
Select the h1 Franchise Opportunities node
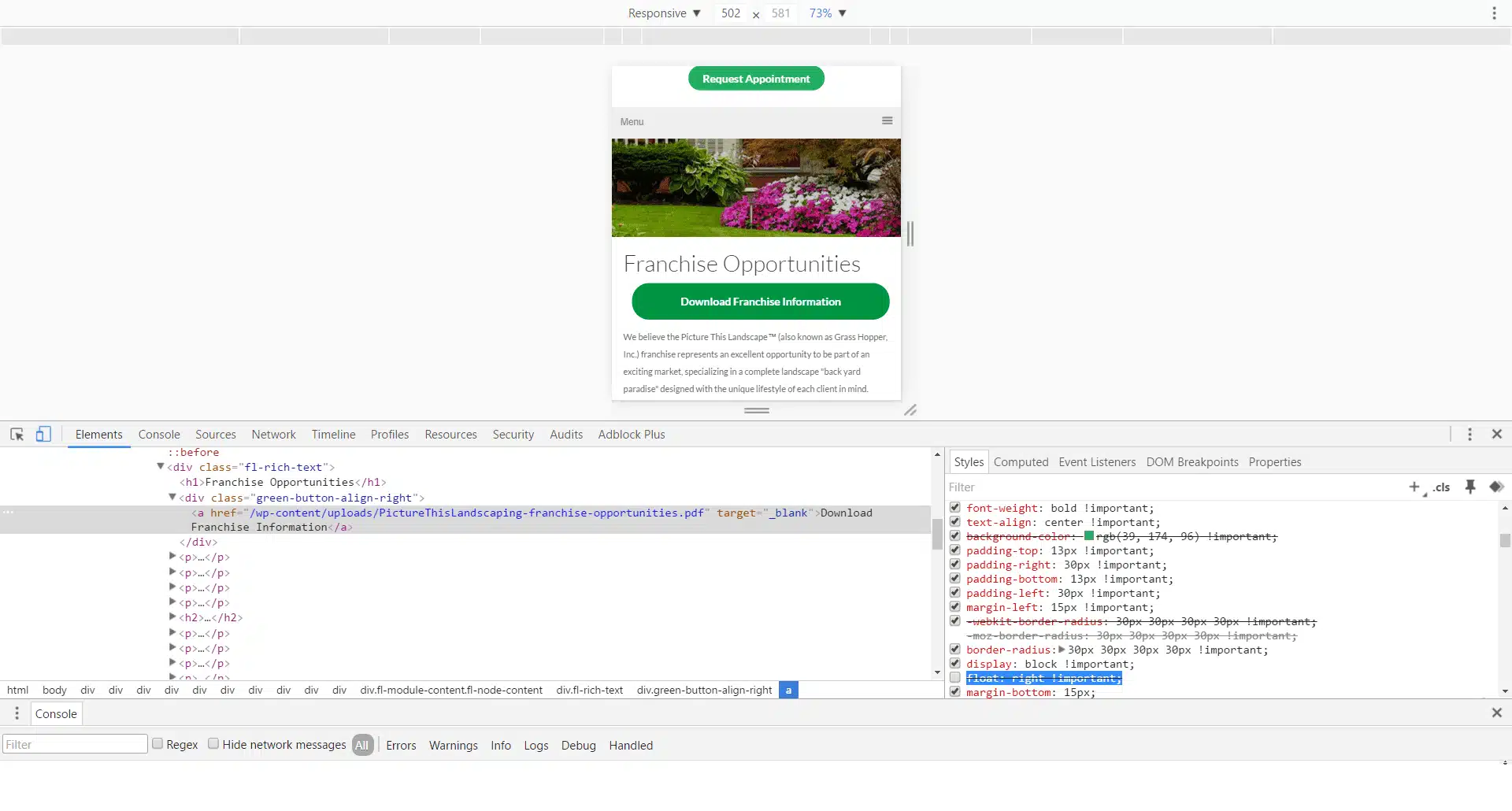pos(283,483)
